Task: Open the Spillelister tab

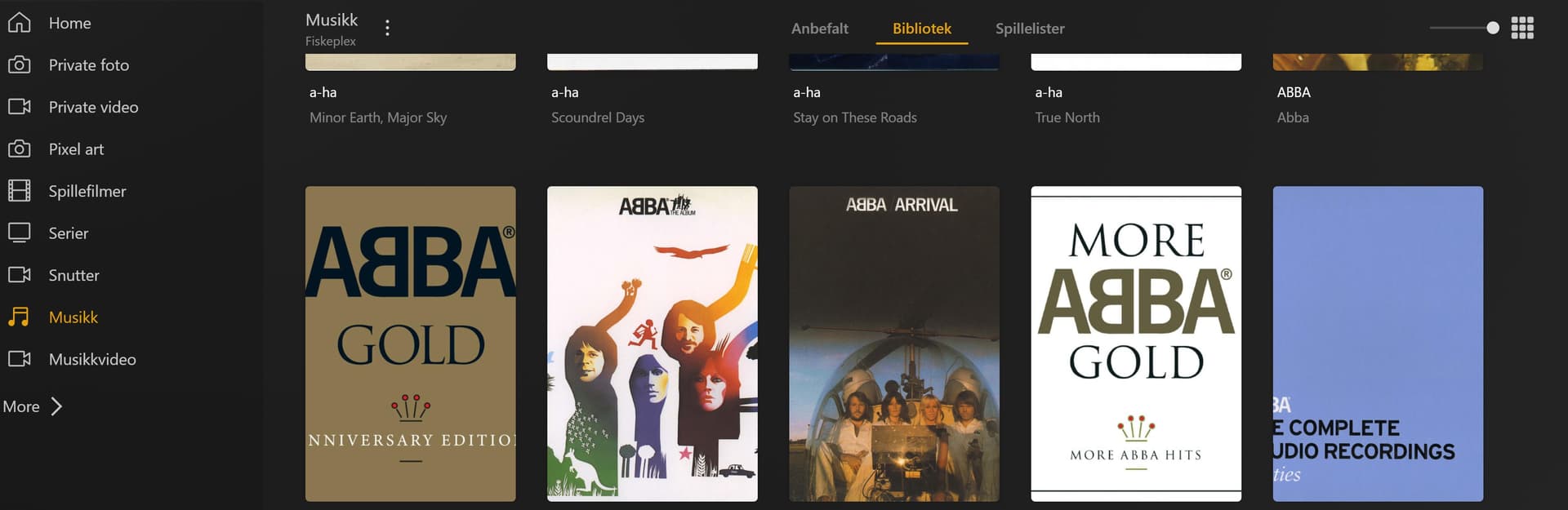Action: pos(1029,29)
